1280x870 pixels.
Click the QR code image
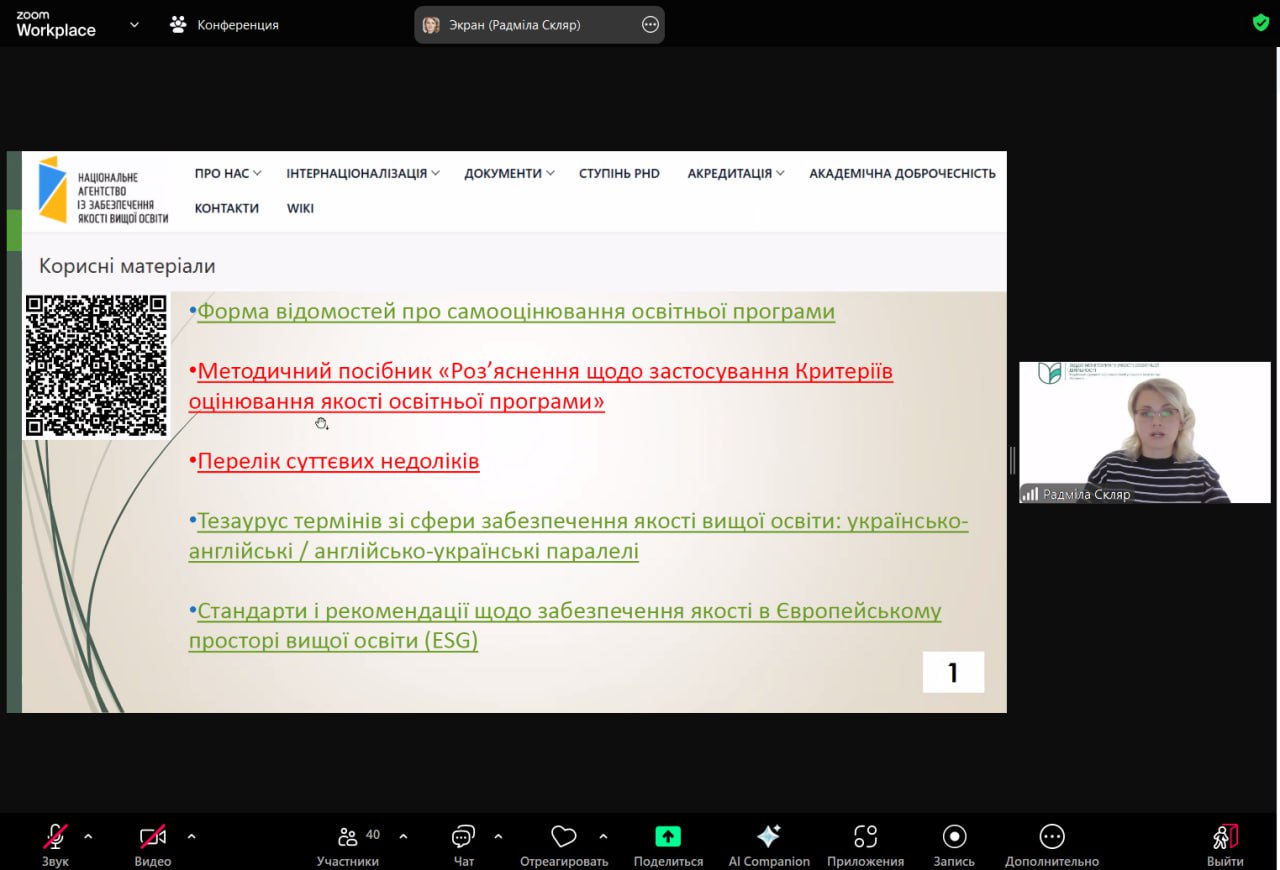click(96, 365)
